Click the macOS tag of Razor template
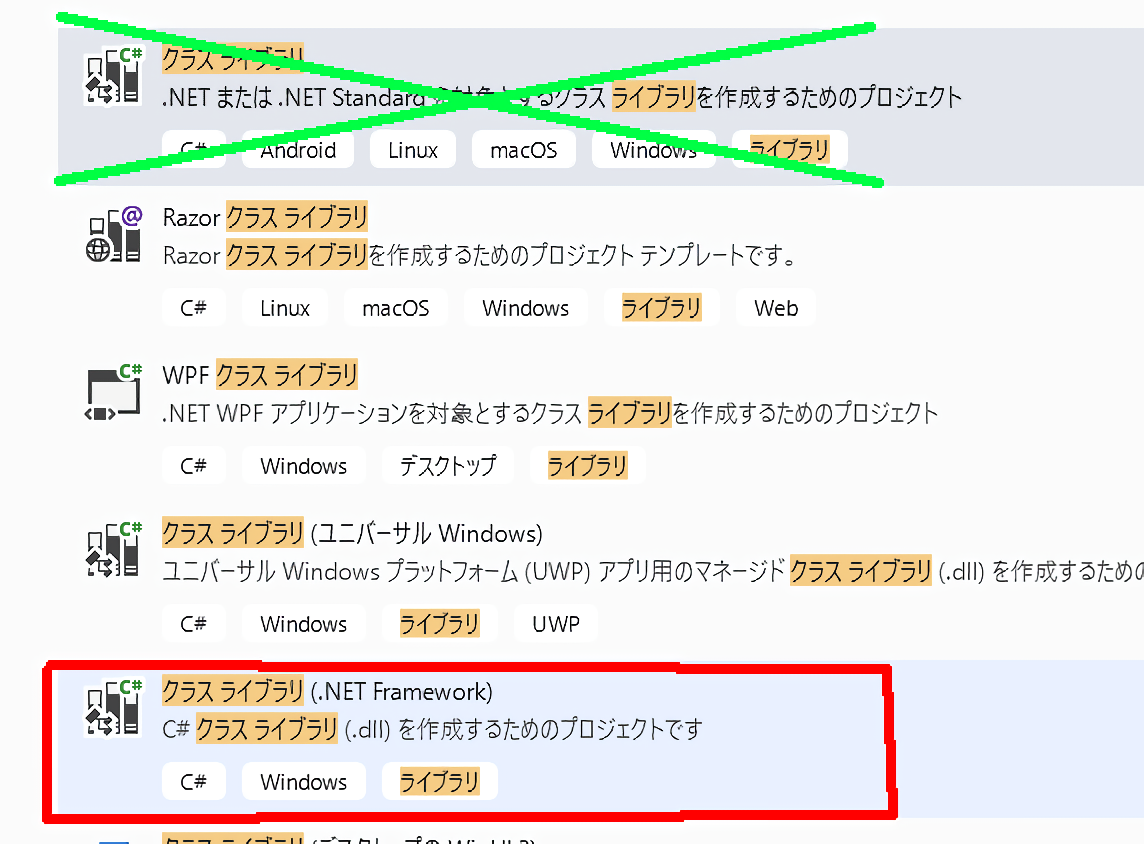This screenshot has height=844, width=1144. click(395, 308)
